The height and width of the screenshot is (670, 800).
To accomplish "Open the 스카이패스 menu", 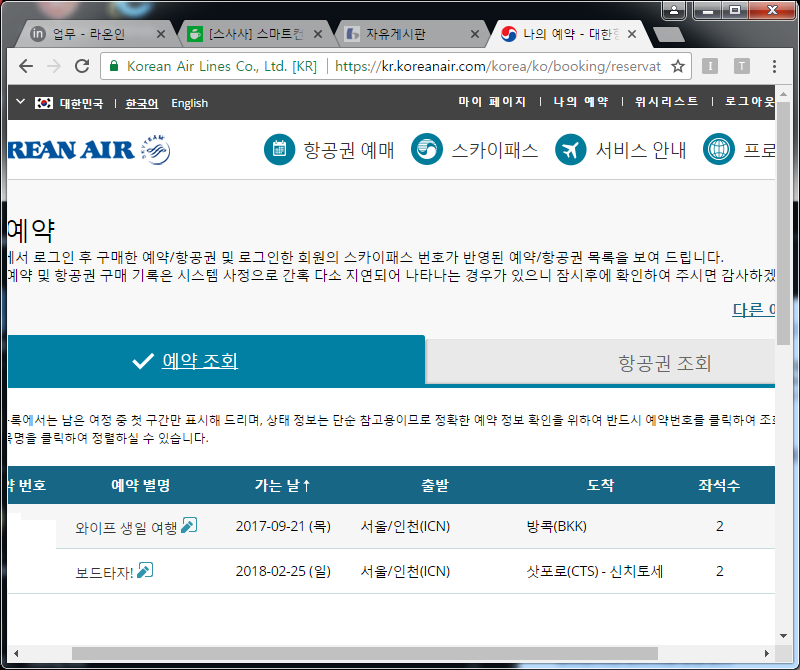I will coord(495,150).
